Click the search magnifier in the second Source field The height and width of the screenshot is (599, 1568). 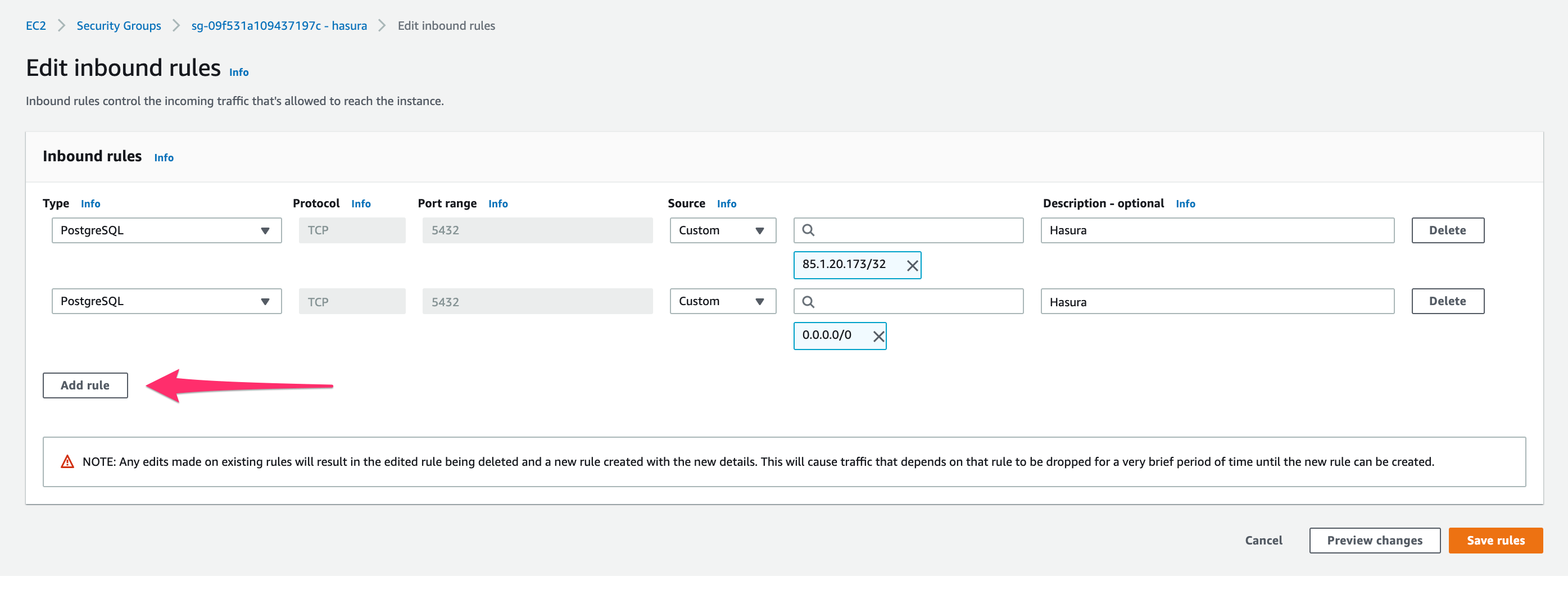point(809,301)
